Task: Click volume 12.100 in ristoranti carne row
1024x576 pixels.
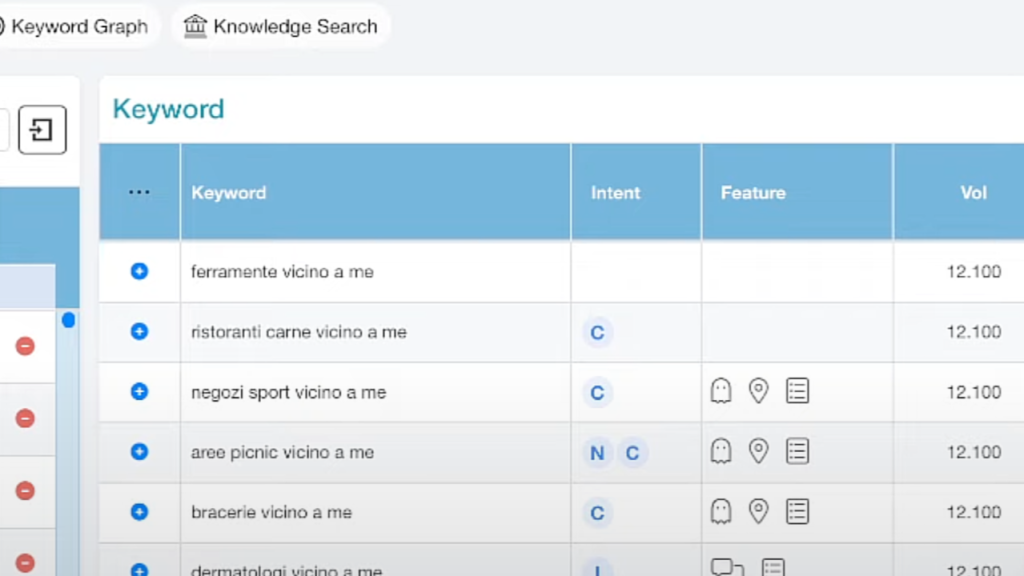Action: [974, 332]
